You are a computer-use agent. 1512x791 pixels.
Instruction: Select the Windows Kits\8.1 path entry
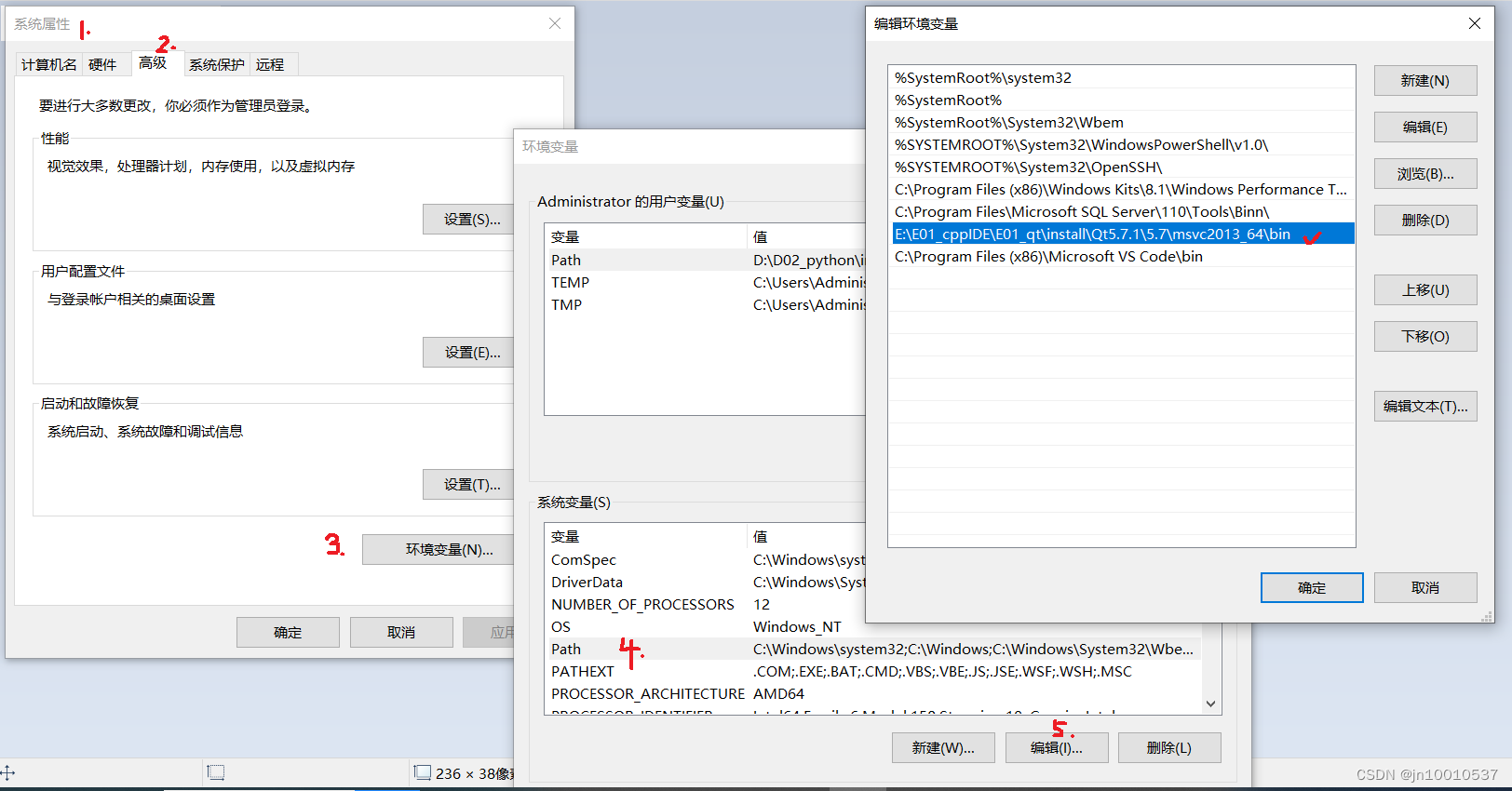point(1122,190)
